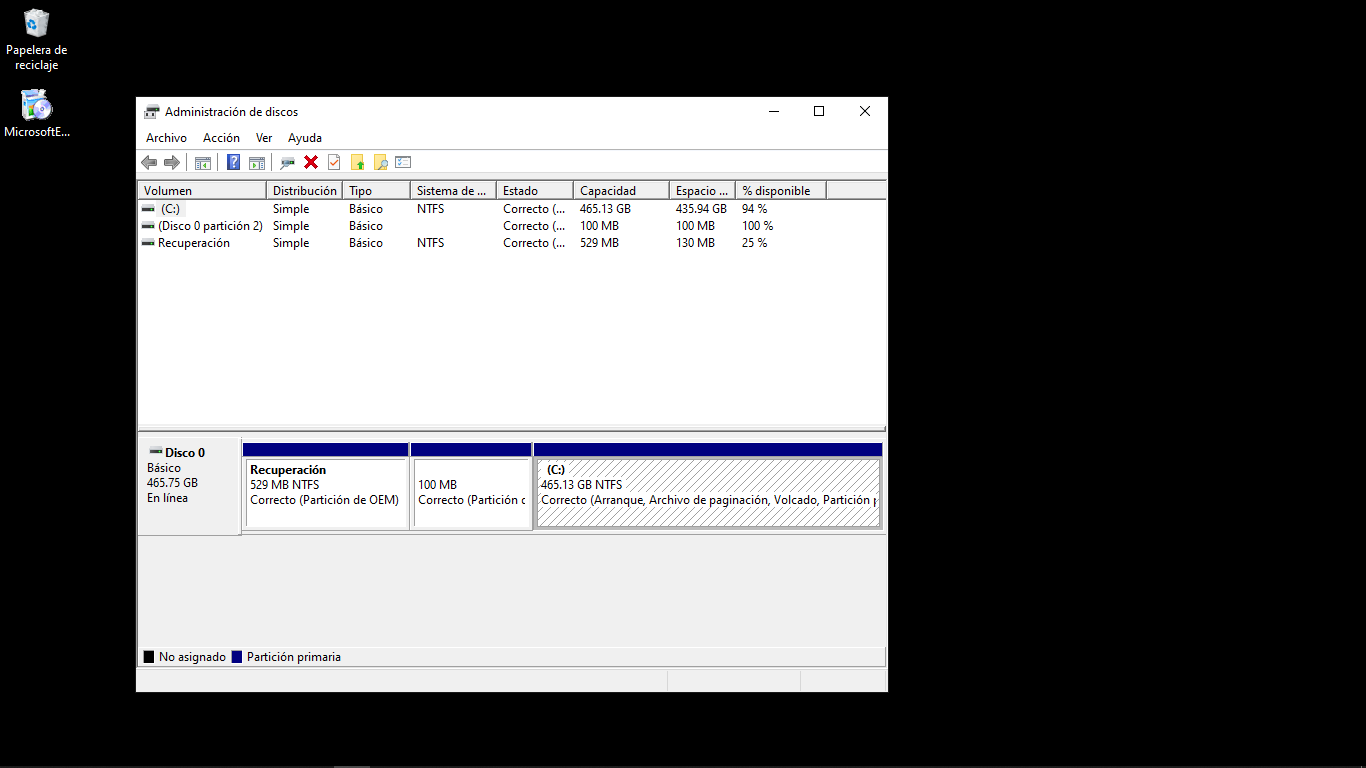The height and width of the screenshot is (768, 1366).
Task: Click the 25 % available cell
Action: (x=754, y=243)
